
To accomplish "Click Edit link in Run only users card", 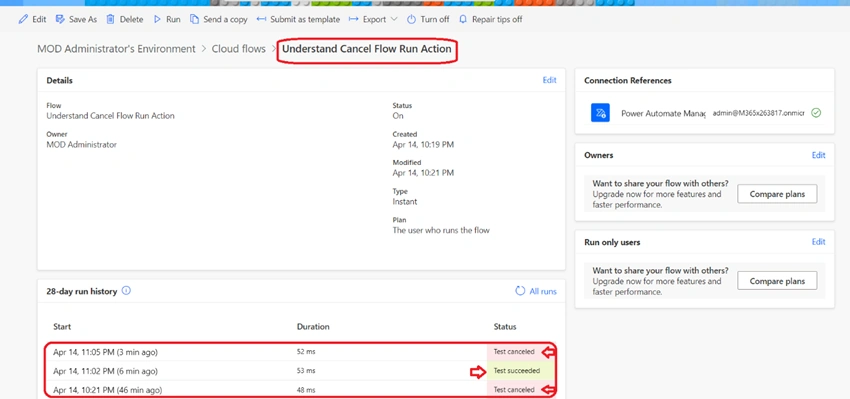I will tap(819, 242).
